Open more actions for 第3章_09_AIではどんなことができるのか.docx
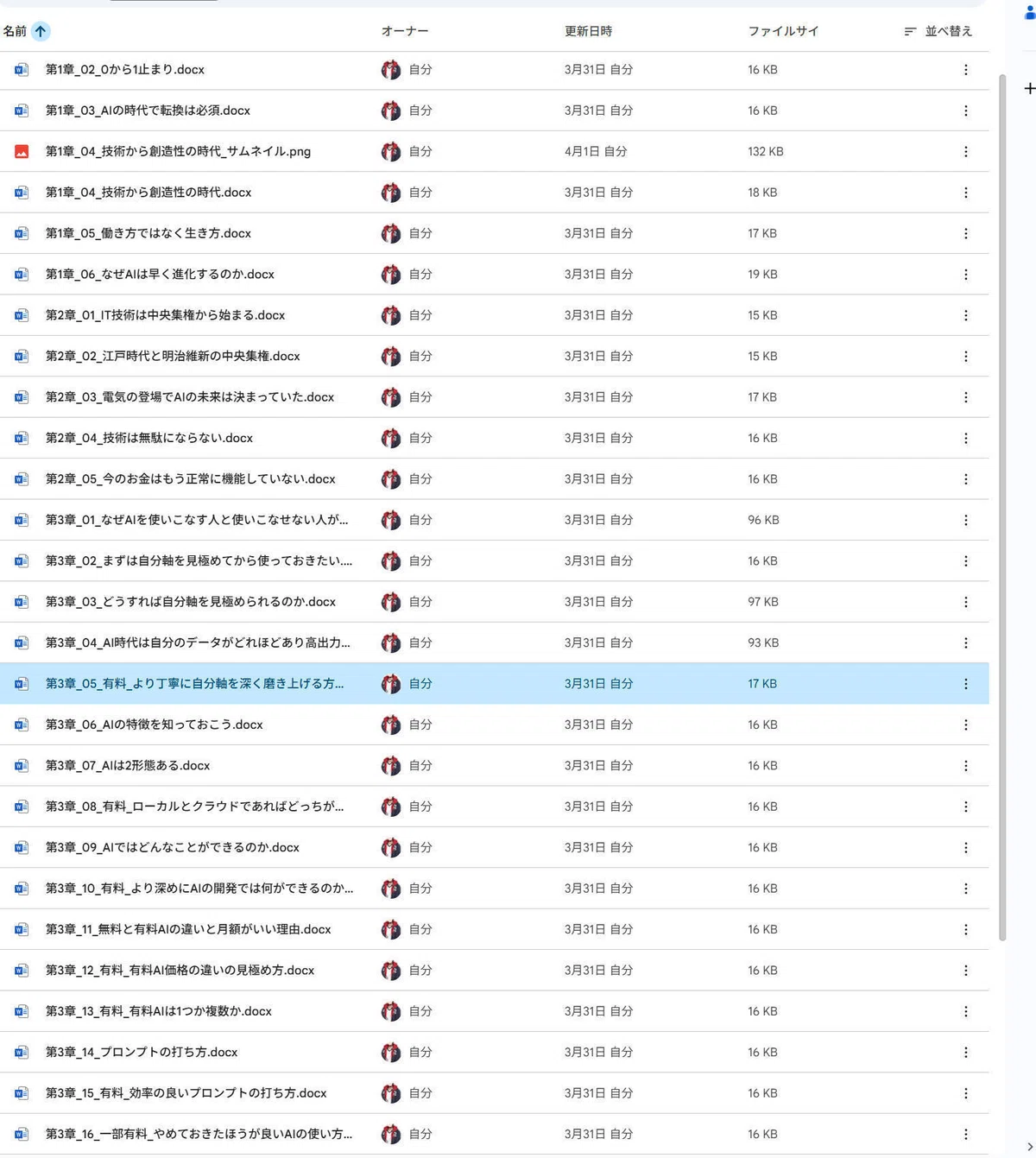This screenshot has width=1036, height=1158. click(965, 848)
